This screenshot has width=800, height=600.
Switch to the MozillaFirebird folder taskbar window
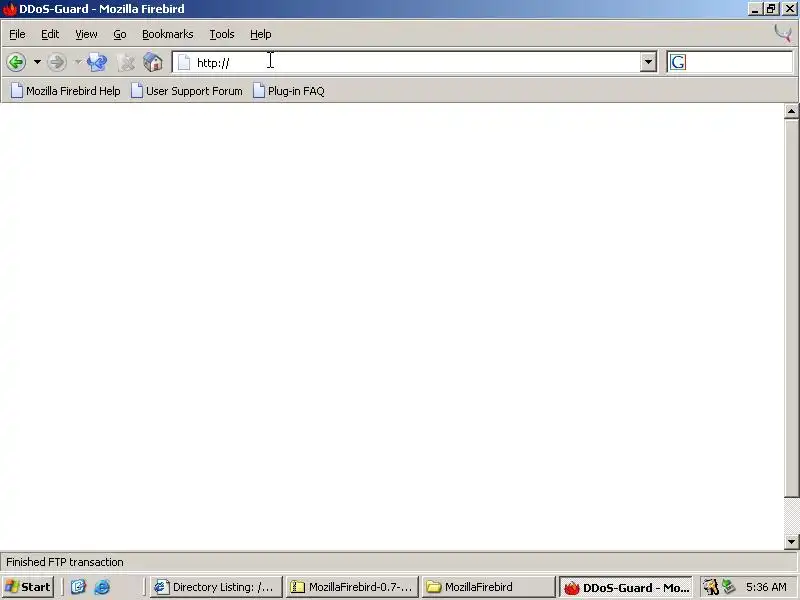pyautogui.click(x=488, y=587)
